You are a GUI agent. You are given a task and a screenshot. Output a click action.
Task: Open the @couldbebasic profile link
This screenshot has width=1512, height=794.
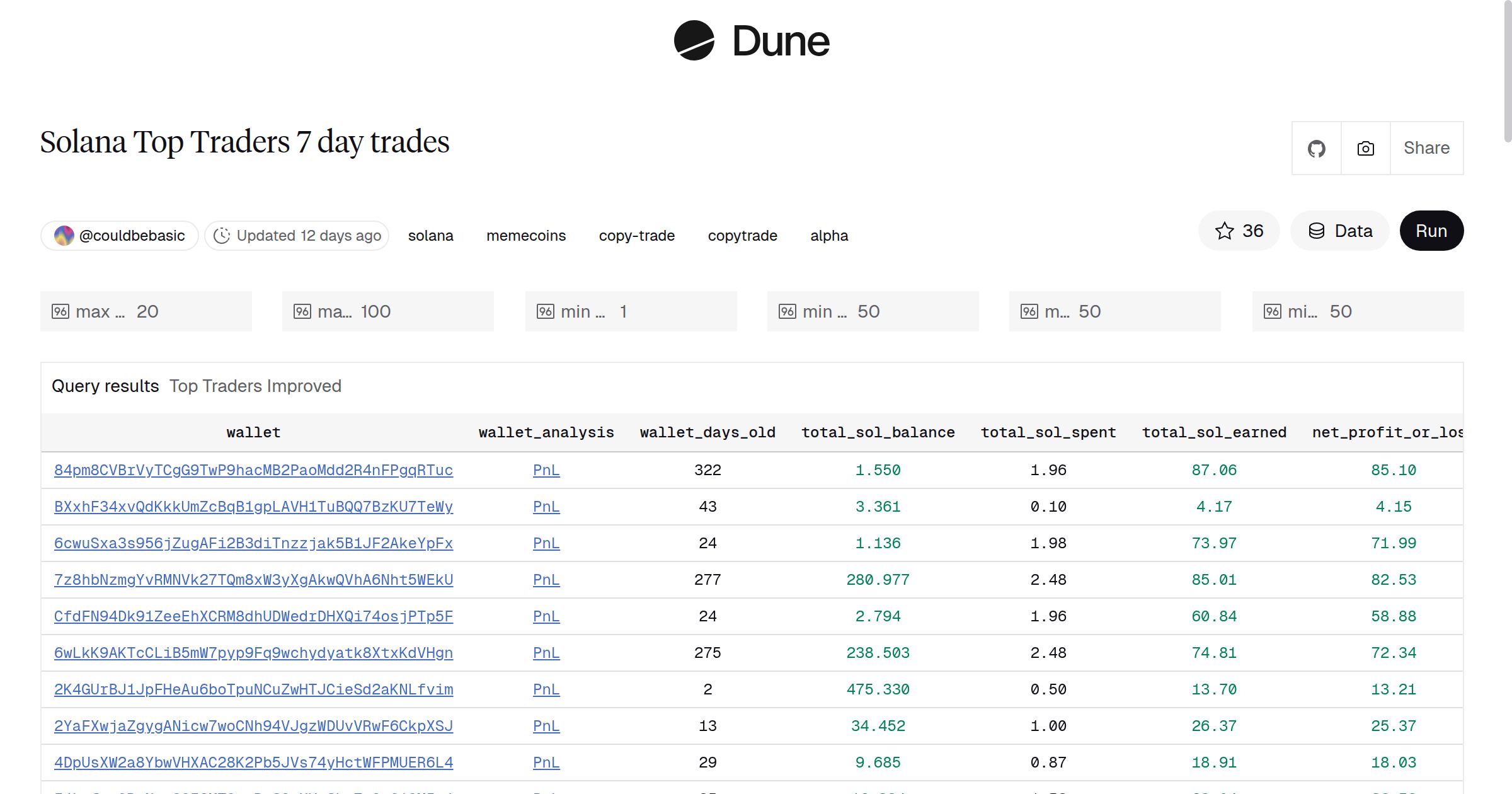click(132, 235)
